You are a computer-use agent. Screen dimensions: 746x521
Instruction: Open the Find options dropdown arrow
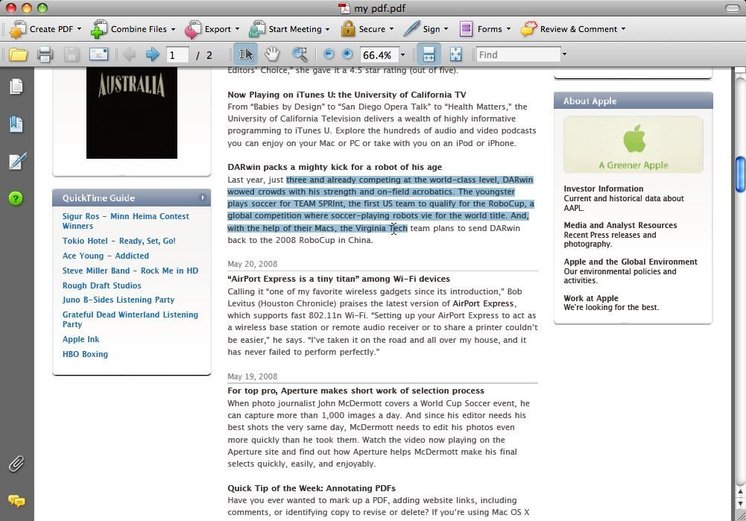pos(564,54)
